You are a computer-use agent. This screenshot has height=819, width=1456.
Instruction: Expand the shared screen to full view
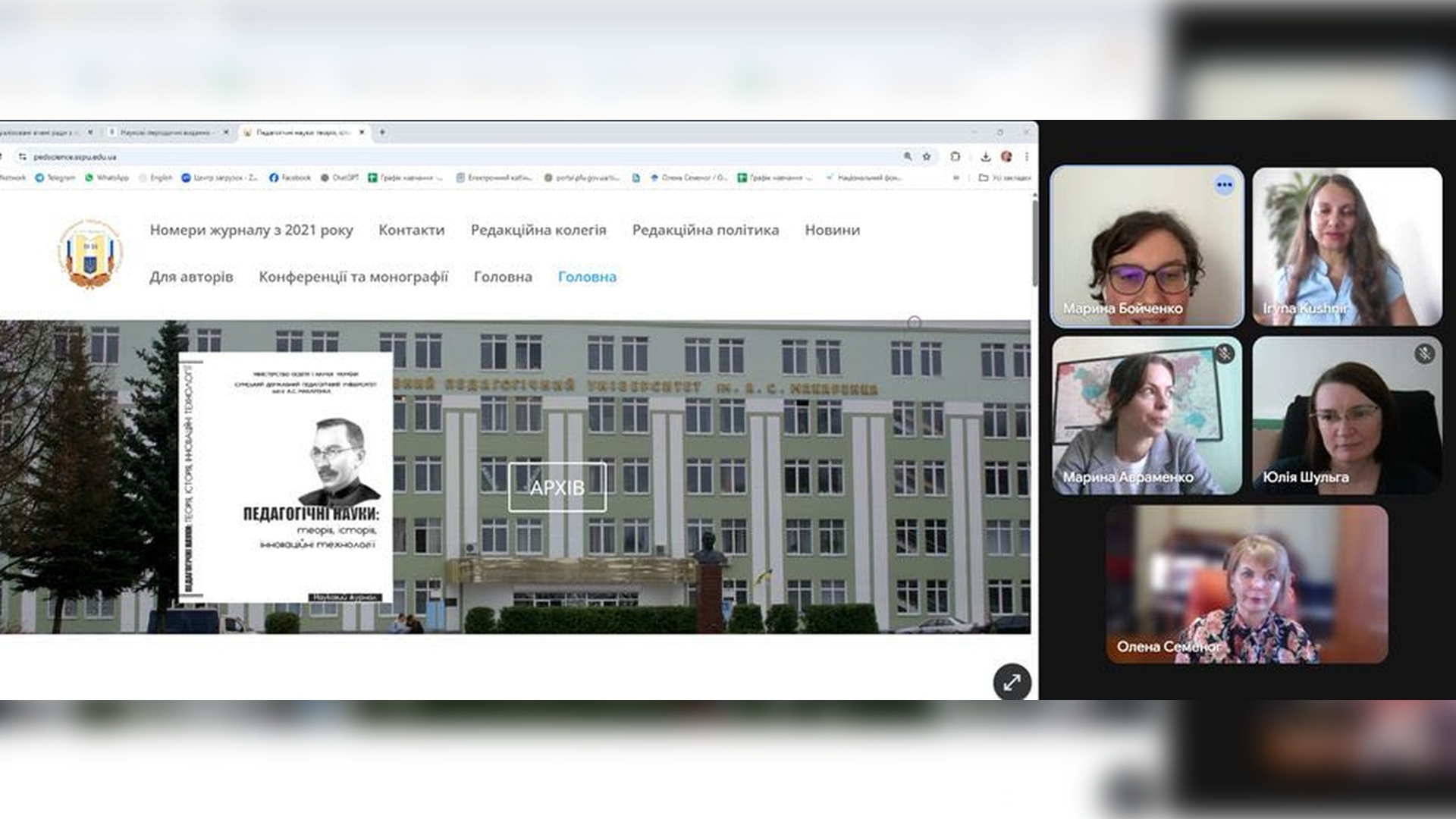pyautogui.click(x=1012, y=682)
